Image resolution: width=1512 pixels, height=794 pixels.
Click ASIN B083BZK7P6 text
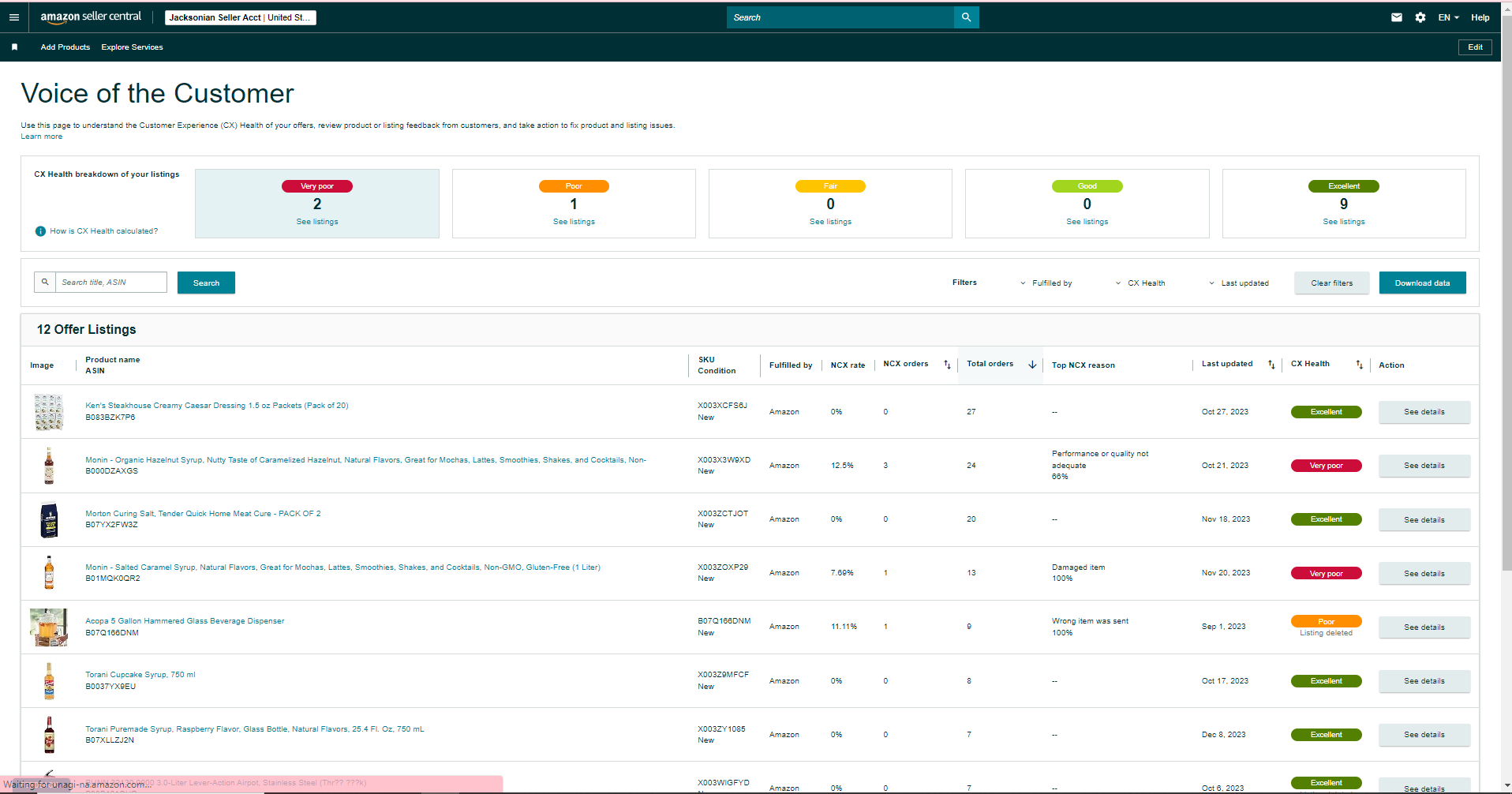[110, 418]
